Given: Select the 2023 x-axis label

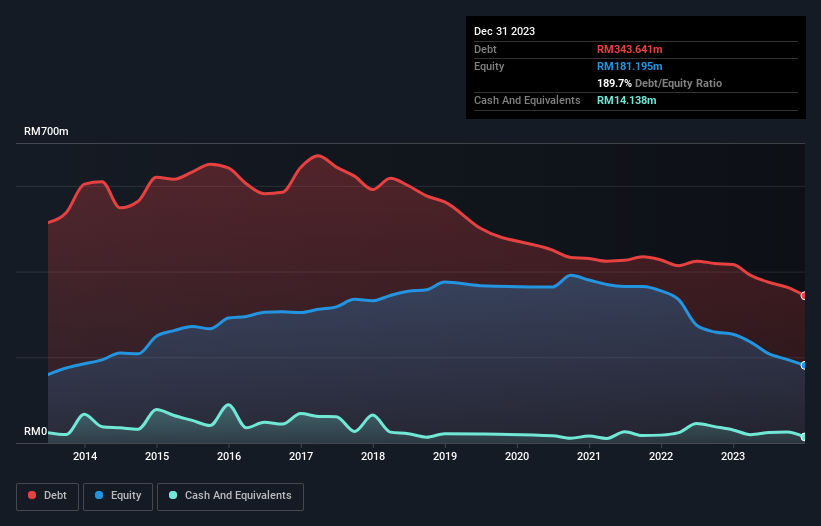Looking at the screenshot, I should click(733, 456).
